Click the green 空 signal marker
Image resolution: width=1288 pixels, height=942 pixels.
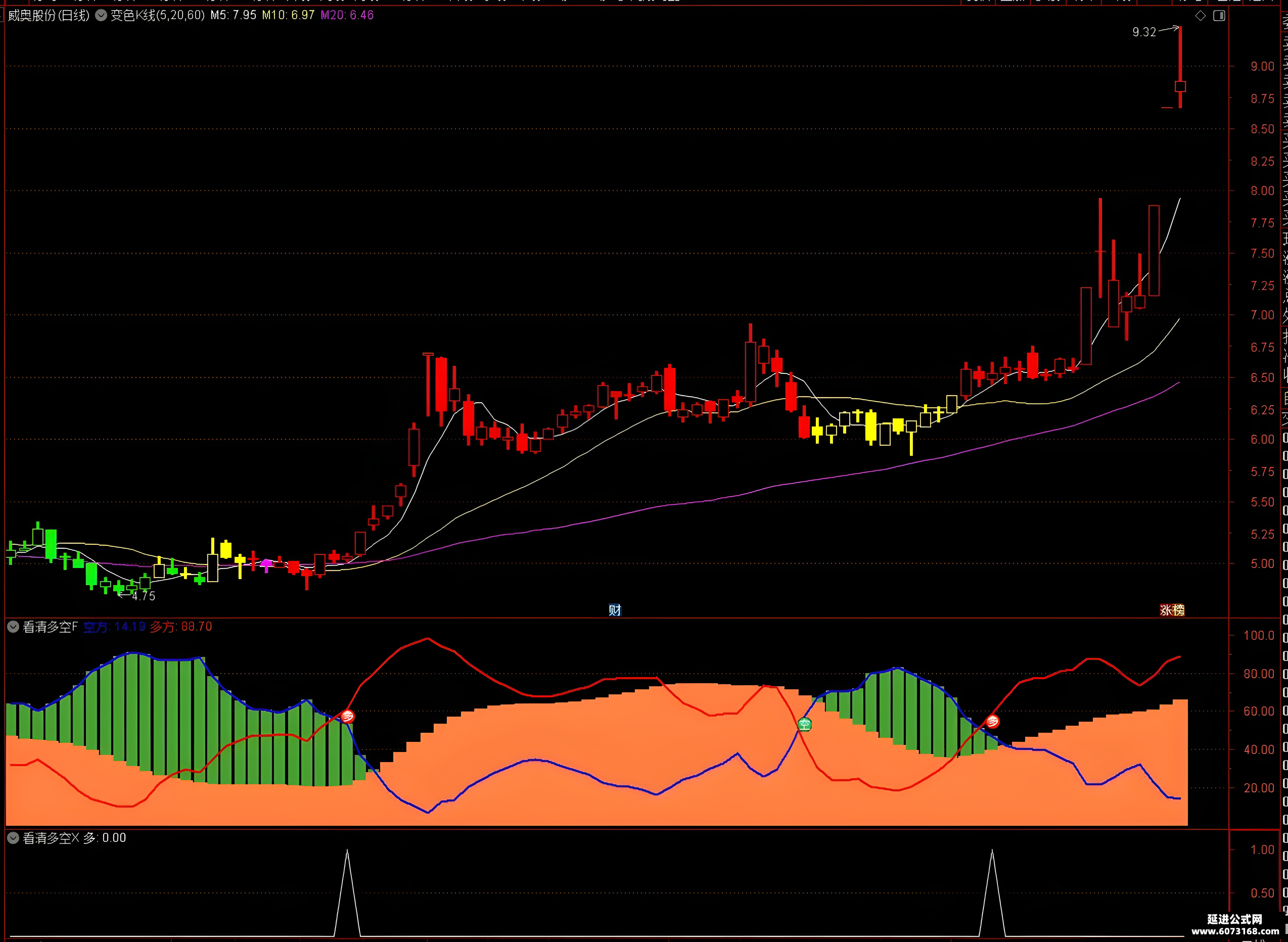[804, 725]
